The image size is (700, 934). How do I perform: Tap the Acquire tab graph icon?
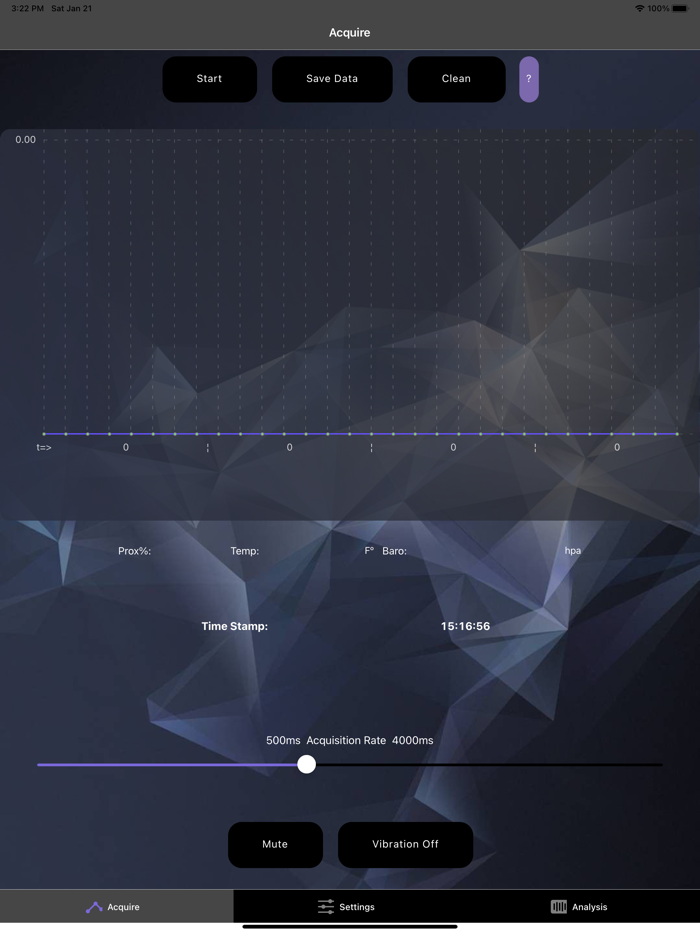pyautogui.click(x=94, y=907)
